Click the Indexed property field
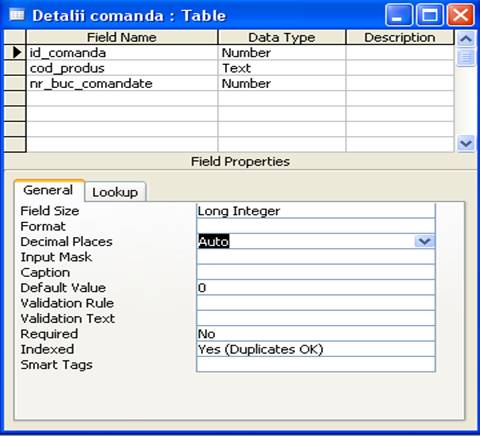480x436 pixels. (316, 349)
